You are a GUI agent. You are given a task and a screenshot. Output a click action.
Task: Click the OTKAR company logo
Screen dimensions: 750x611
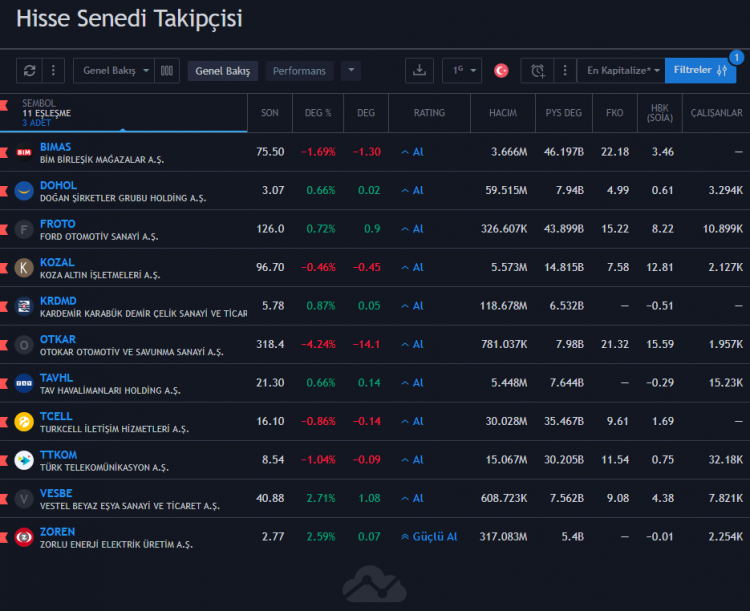point(24,345)
